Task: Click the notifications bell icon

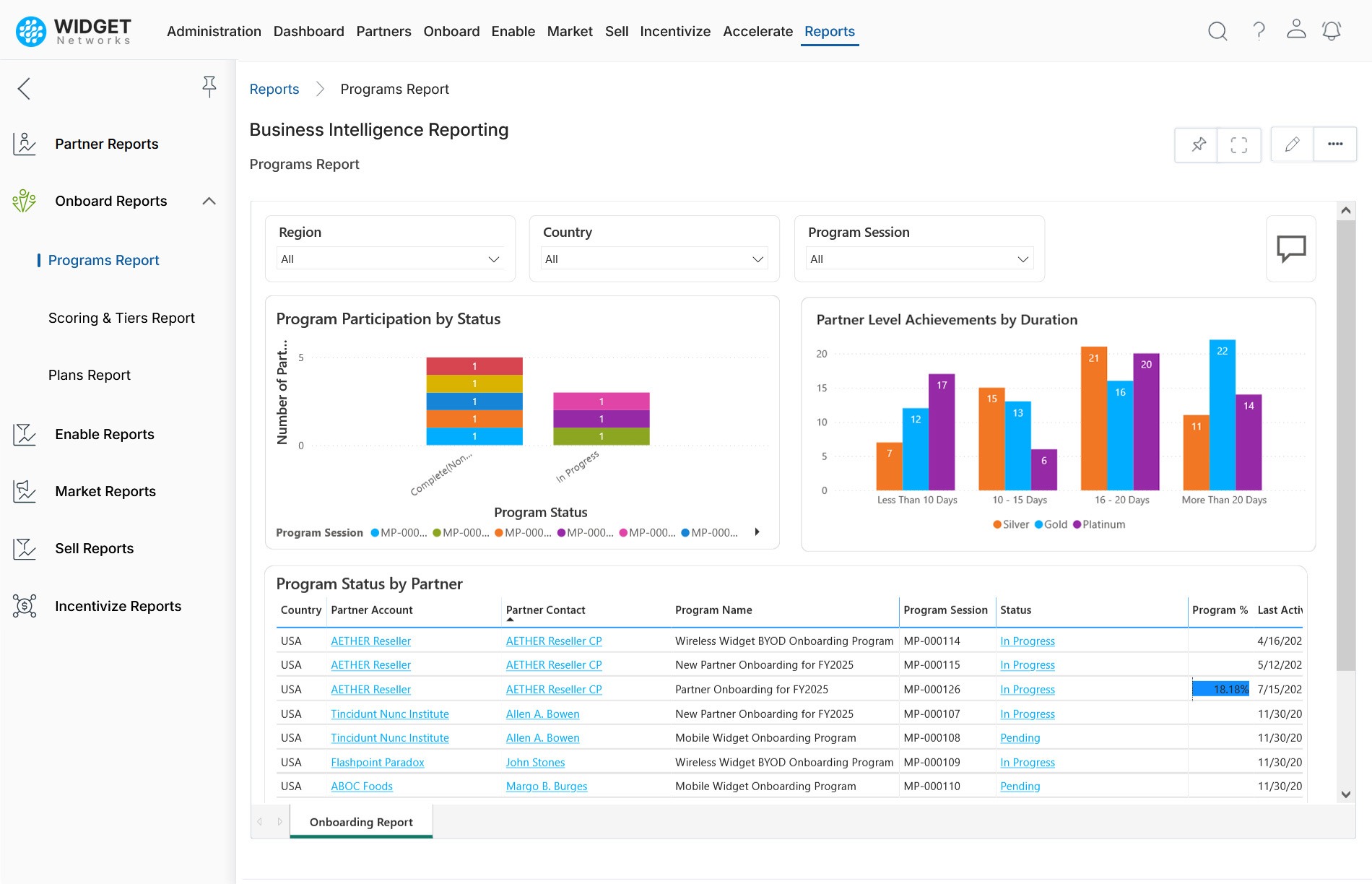Action: (x=1332, y=31)
